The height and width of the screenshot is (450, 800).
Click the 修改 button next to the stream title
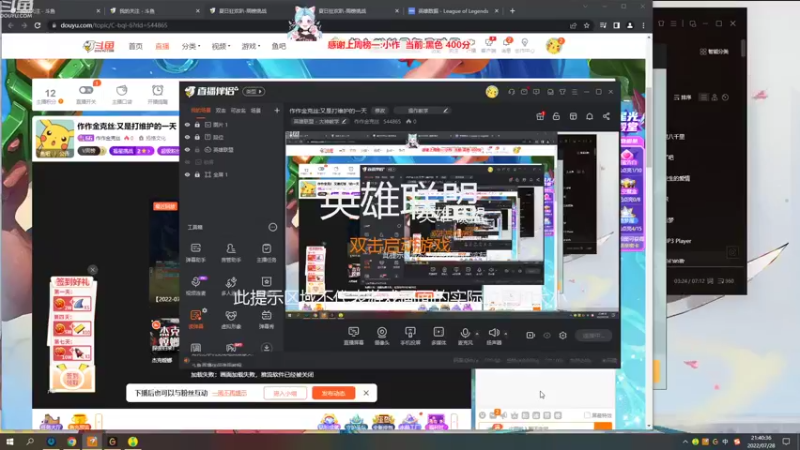(x=380, y=110)
